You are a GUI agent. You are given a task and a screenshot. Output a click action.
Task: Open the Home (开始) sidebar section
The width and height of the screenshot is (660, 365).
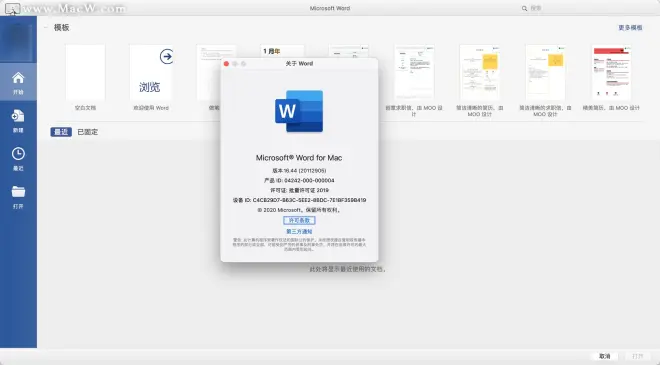tap(18, 82)
